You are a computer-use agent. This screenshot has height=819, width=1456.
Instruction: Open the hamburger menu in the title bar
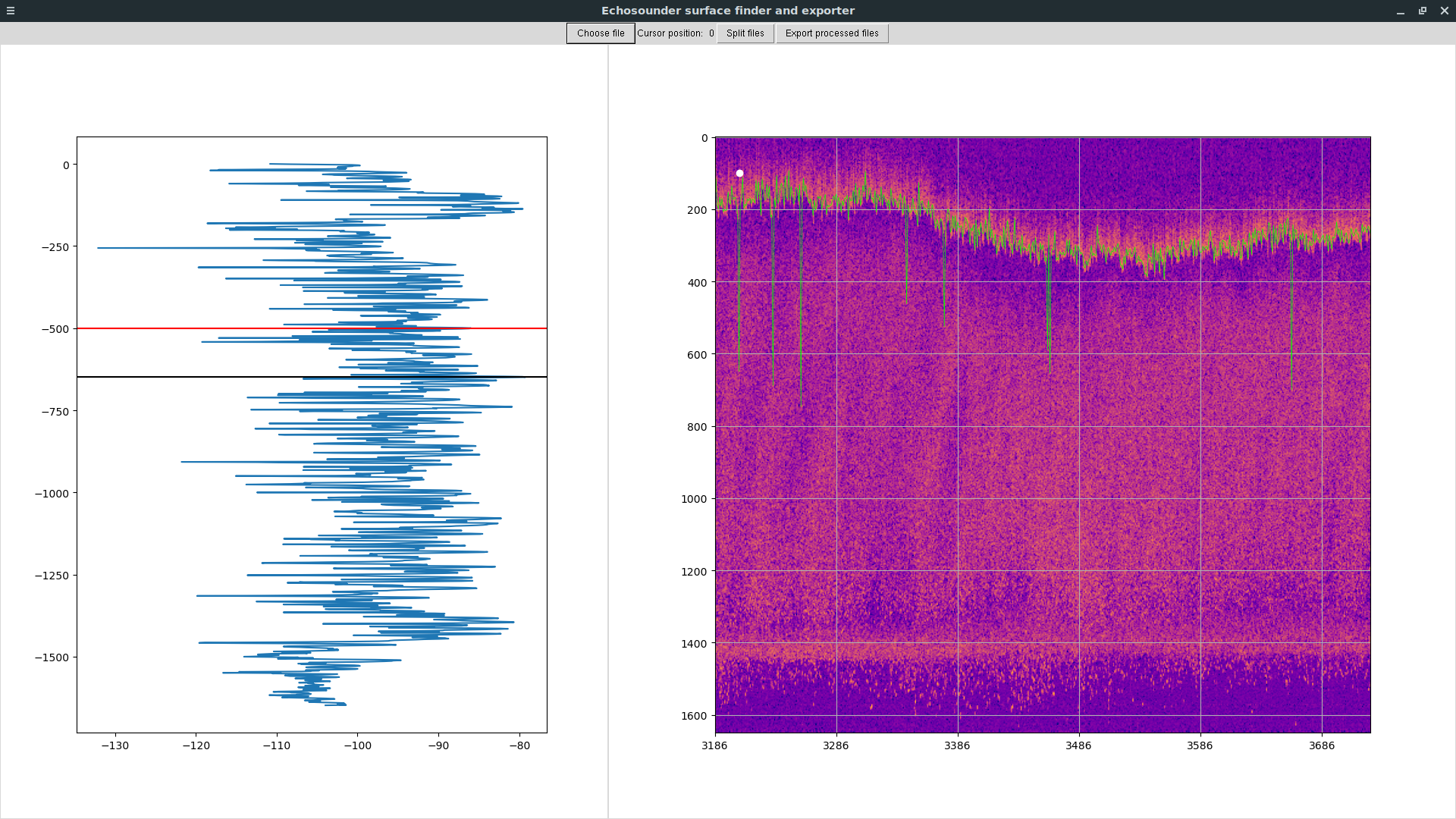[11, 11]
